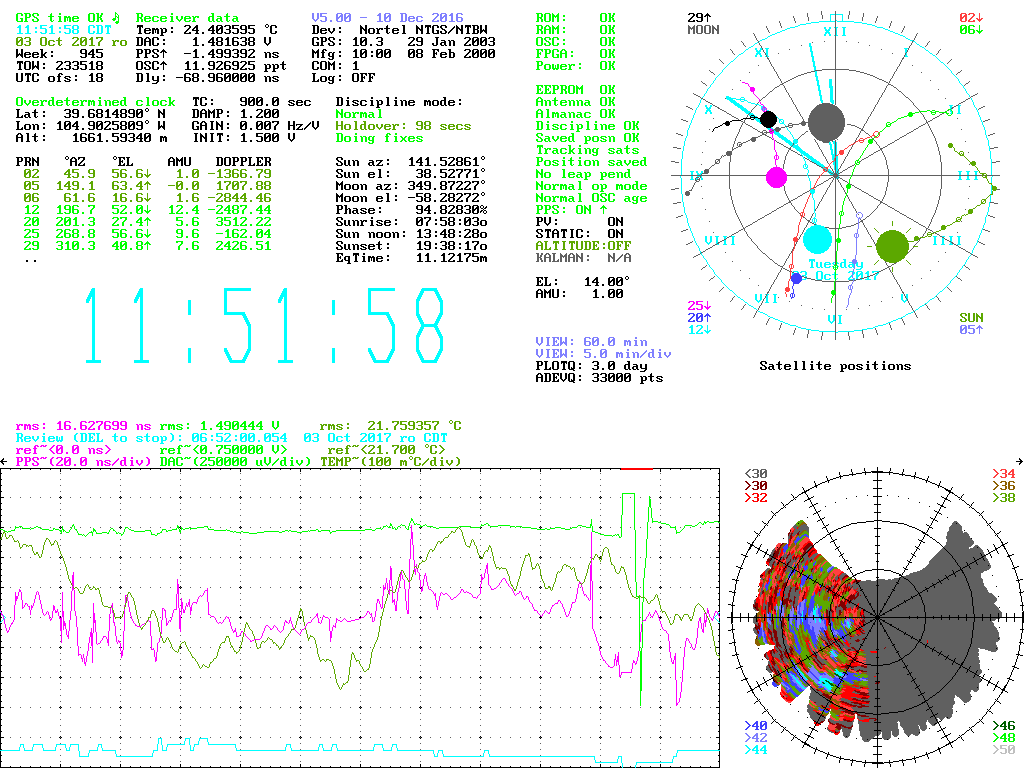The width and height of the screenshot is (1024, 768).
Task: Click the GAIN: 0.007 Hz/V value
Action: click(x=255, y=126)
